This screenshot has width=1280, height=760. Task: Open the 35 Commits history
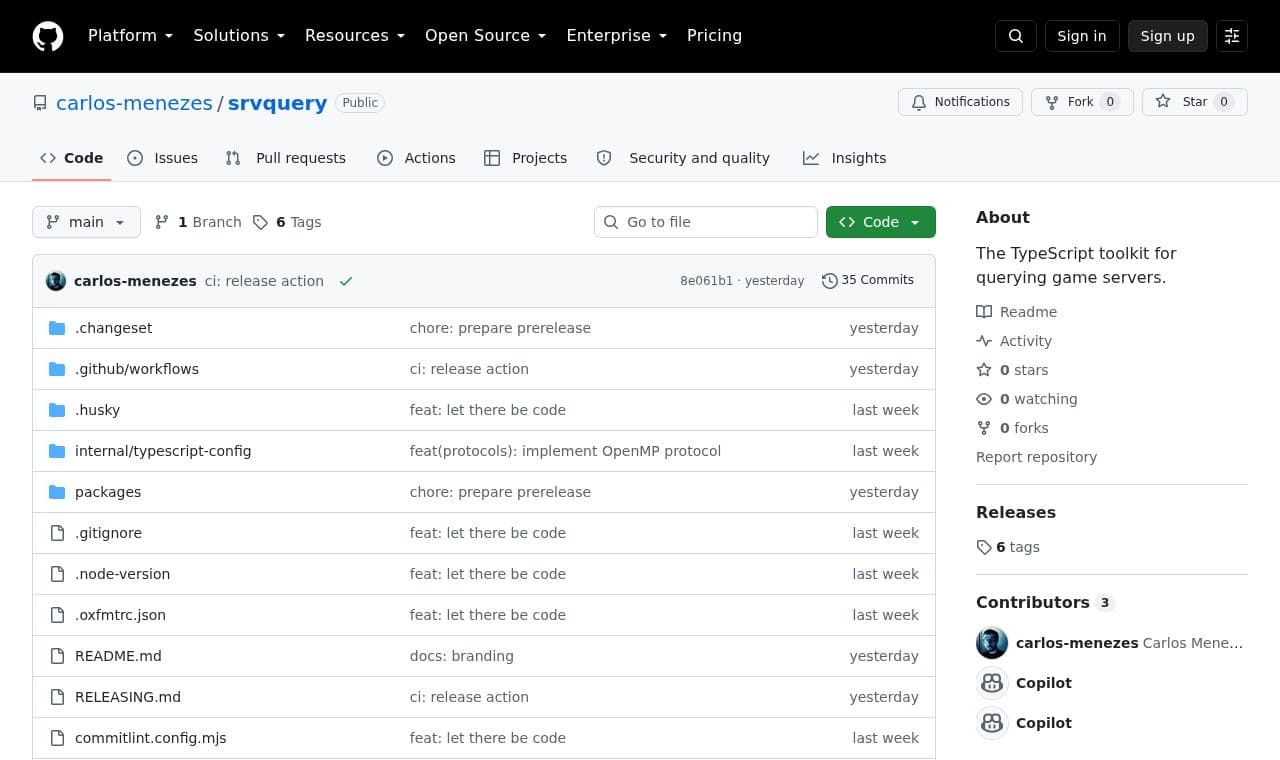pos(868,280)
